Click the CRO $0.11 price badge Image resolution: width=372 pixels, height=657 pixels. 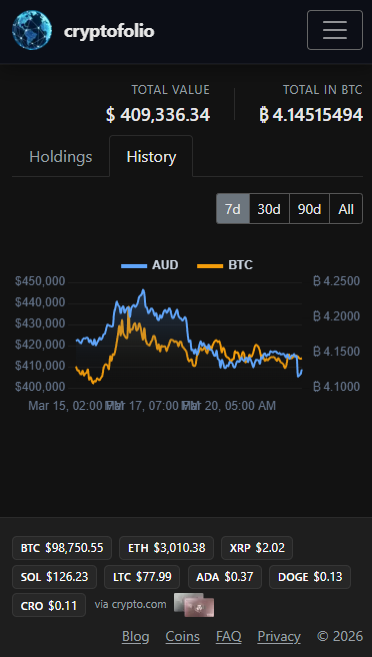[49, 605]
